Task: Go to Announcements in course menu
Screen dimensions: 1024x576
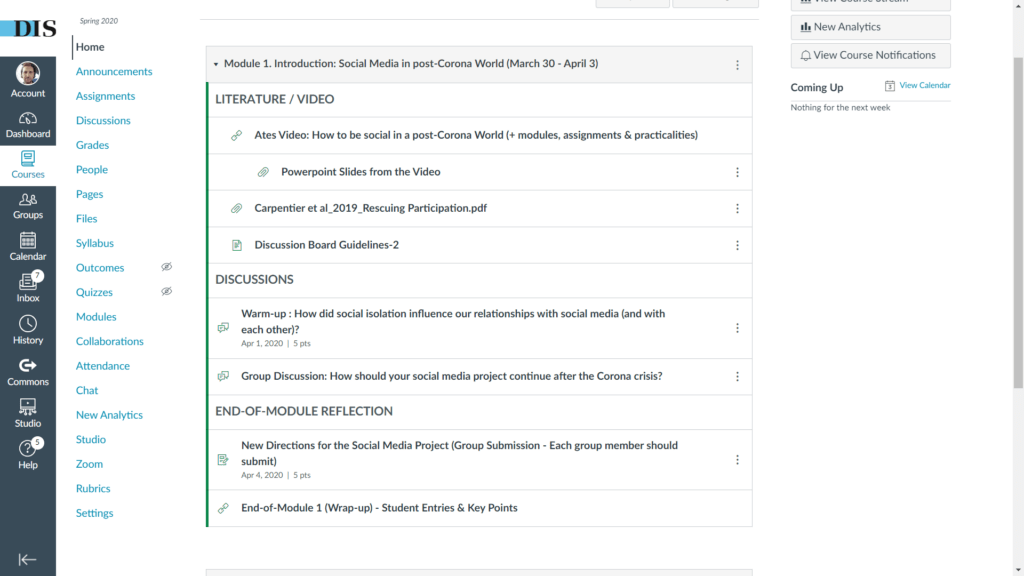Action: click(x=114, y=71)
